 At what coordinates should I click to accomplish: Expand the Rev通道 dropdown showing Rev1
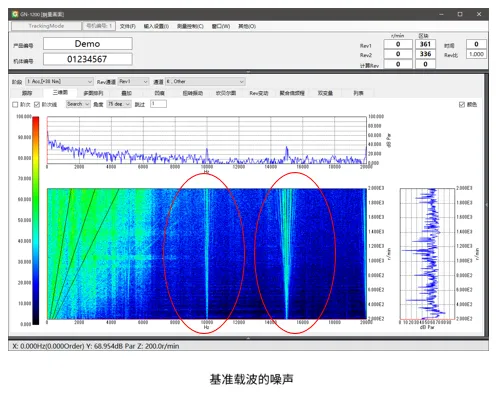coord(133,81)
